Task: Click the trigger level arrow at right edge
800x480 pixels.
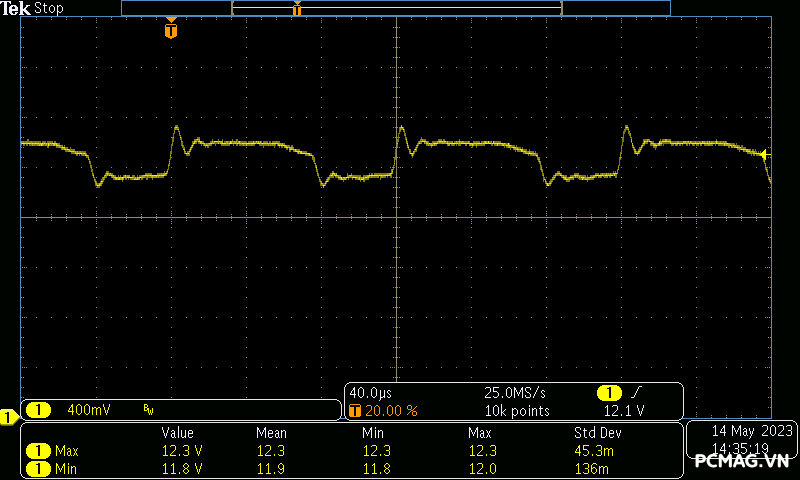Action: pyautogui.click(x=764, y=154)
